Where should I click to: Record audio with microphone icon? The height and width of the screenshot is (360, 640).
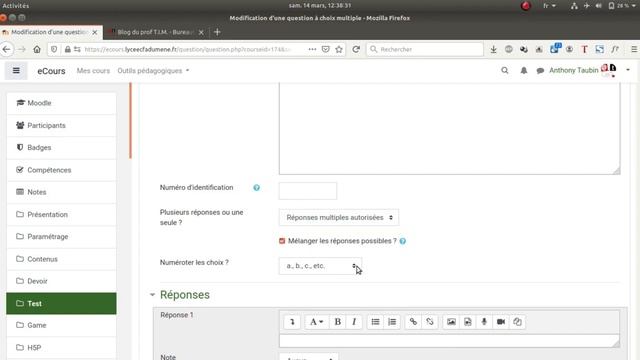click(484, 322)
